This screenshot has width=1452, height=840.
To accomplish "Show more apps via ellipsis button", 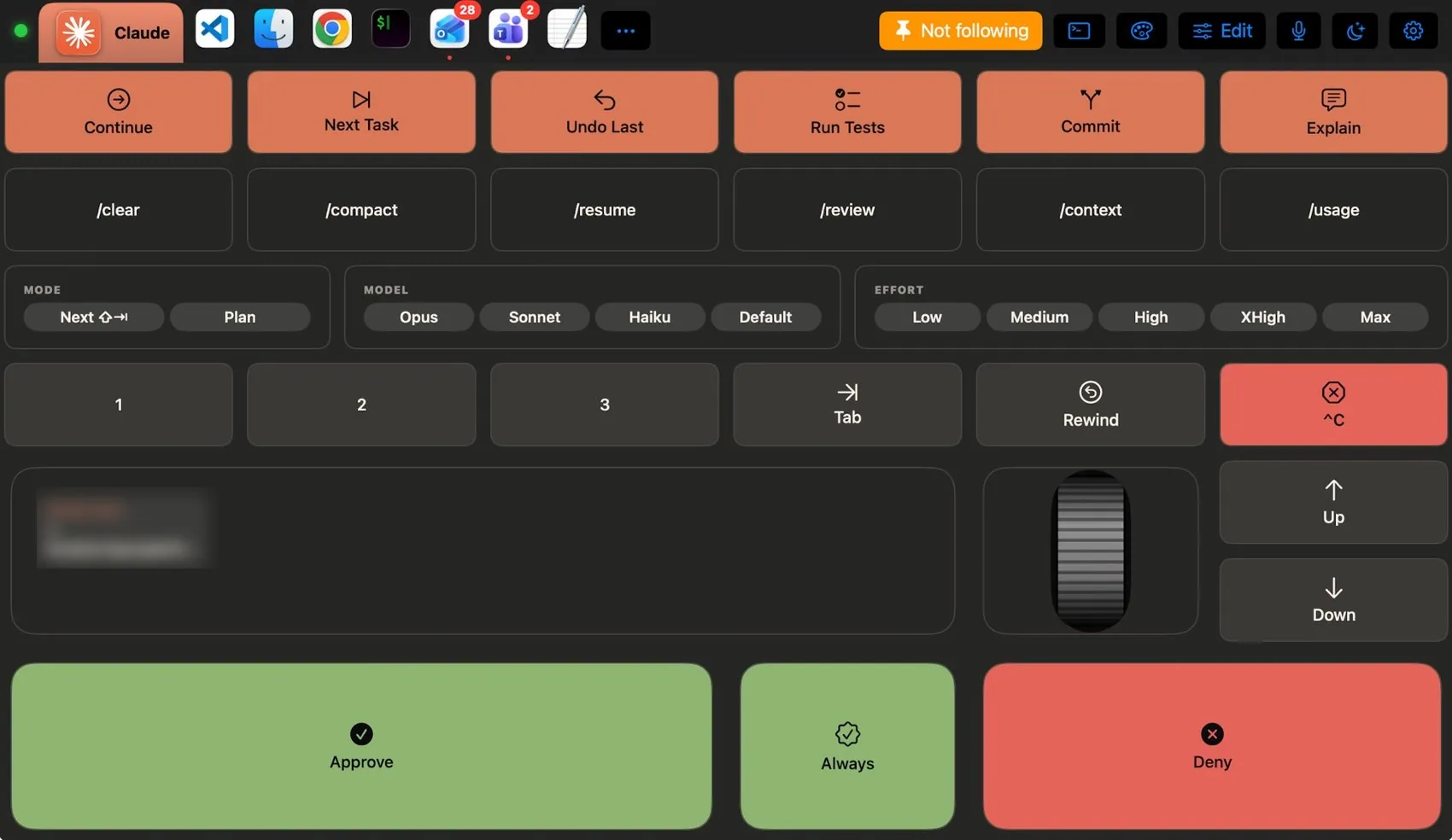I will 626,31.
